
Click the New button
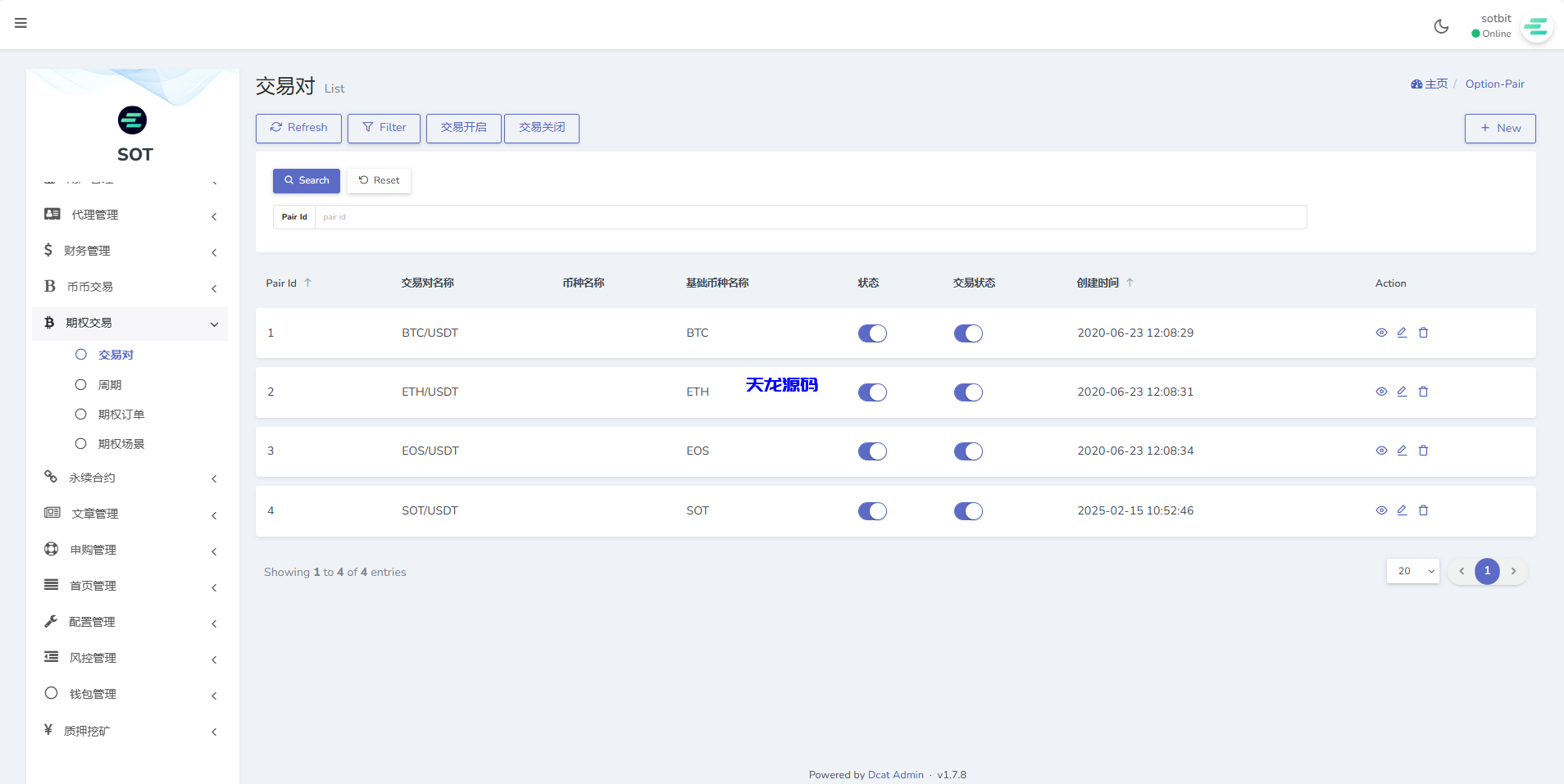pyautogui.click(x=1500, y=129)
